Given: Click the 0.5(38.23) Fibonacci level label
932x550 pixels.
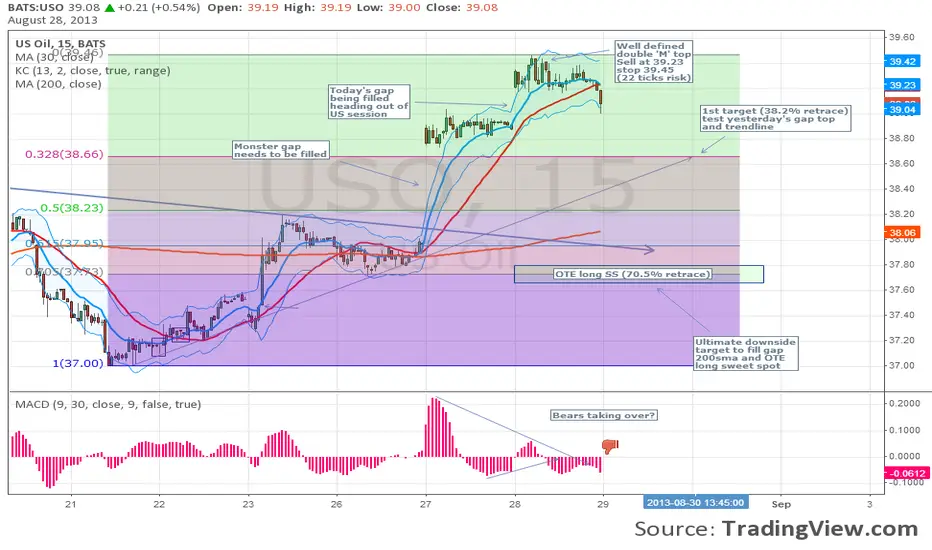Looking at the screenshot, I should [x=72, y=208].
